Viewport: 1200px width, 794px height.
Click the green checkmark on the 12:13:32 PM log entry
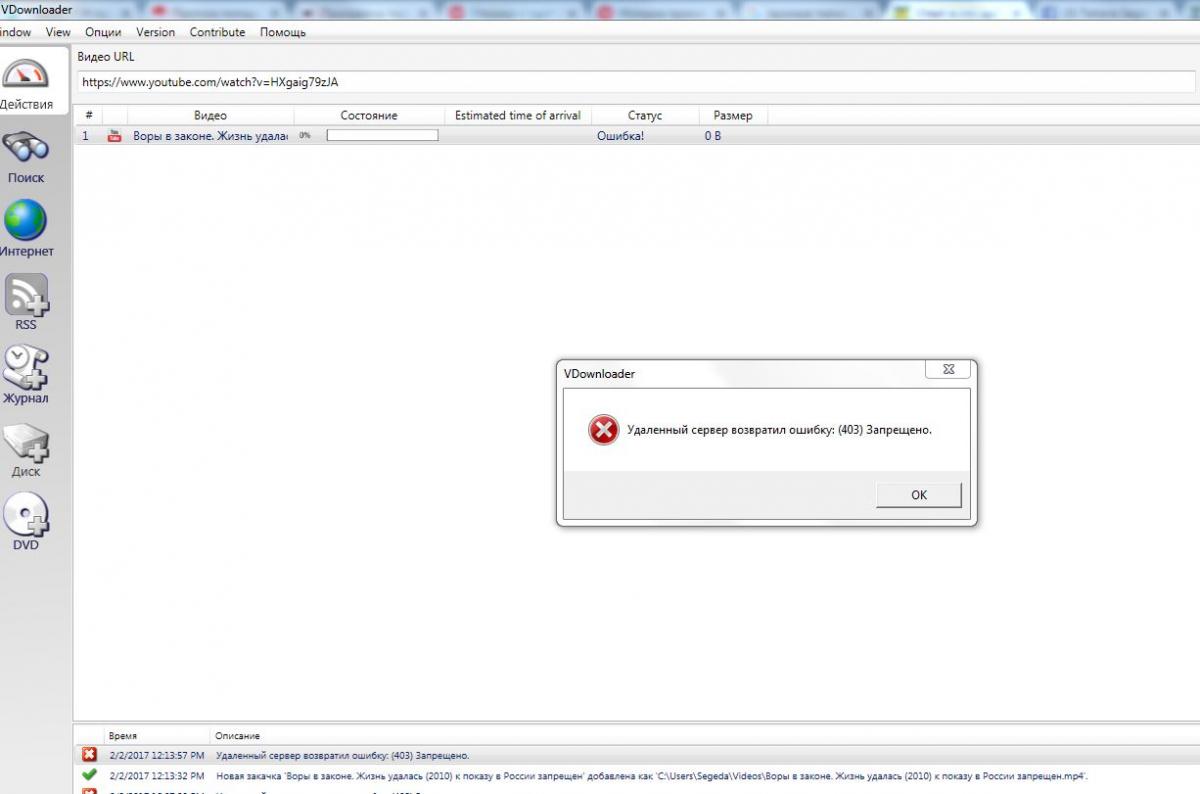point(90,775)
